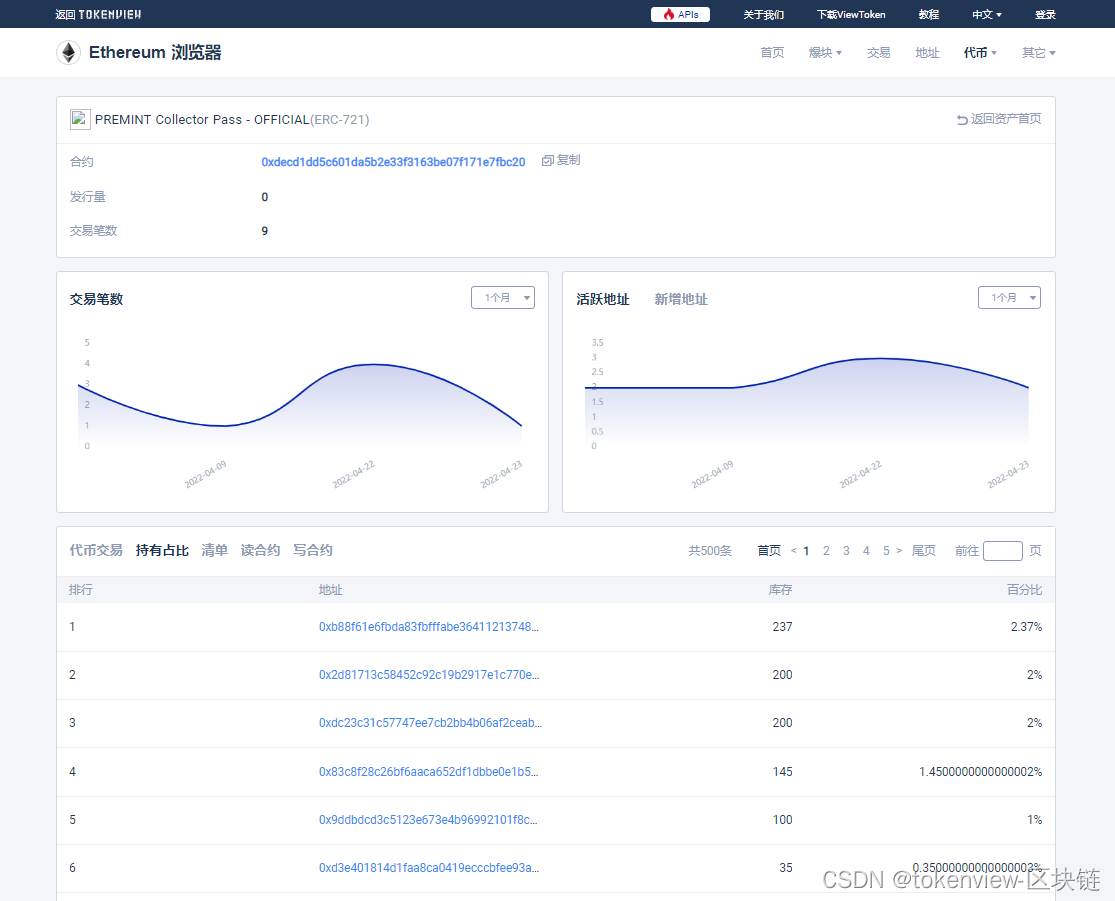Click the 2.37% percentage value
This screenshot has width=1115, height=901.
point(1026,627)
